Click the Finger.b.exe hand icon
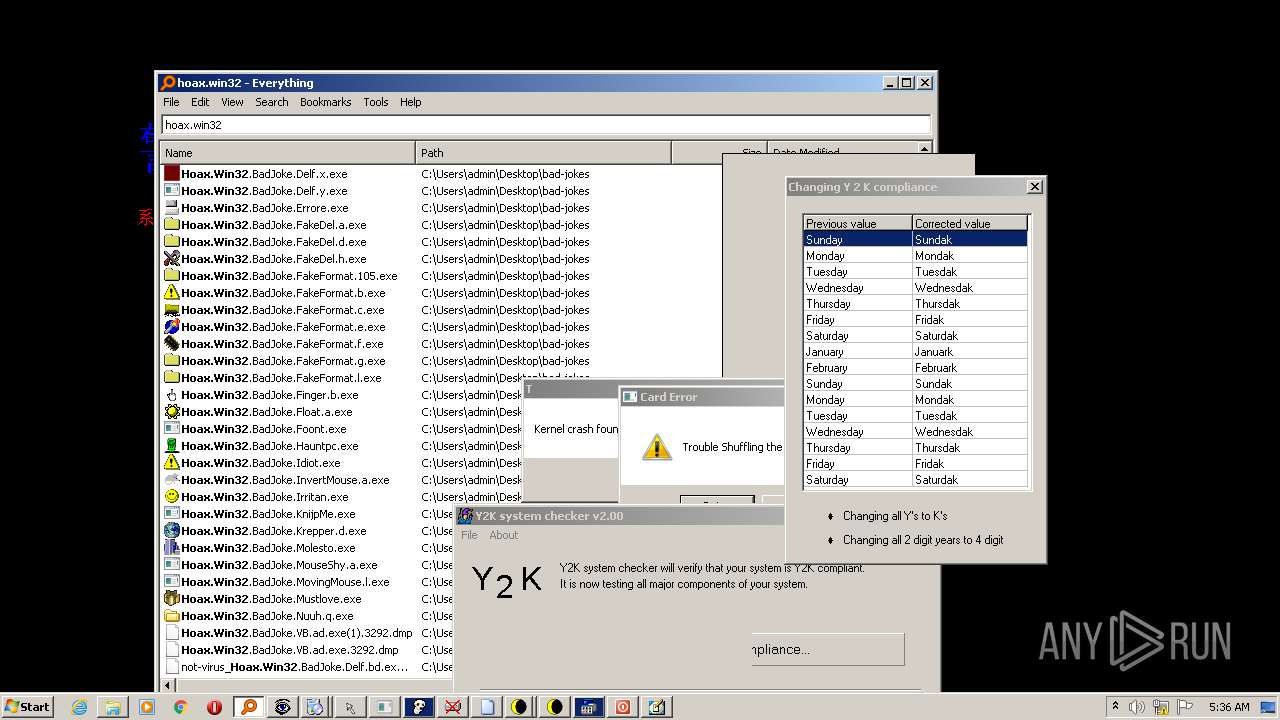Viewport: 1280px width, 720px height. [171, 395]
